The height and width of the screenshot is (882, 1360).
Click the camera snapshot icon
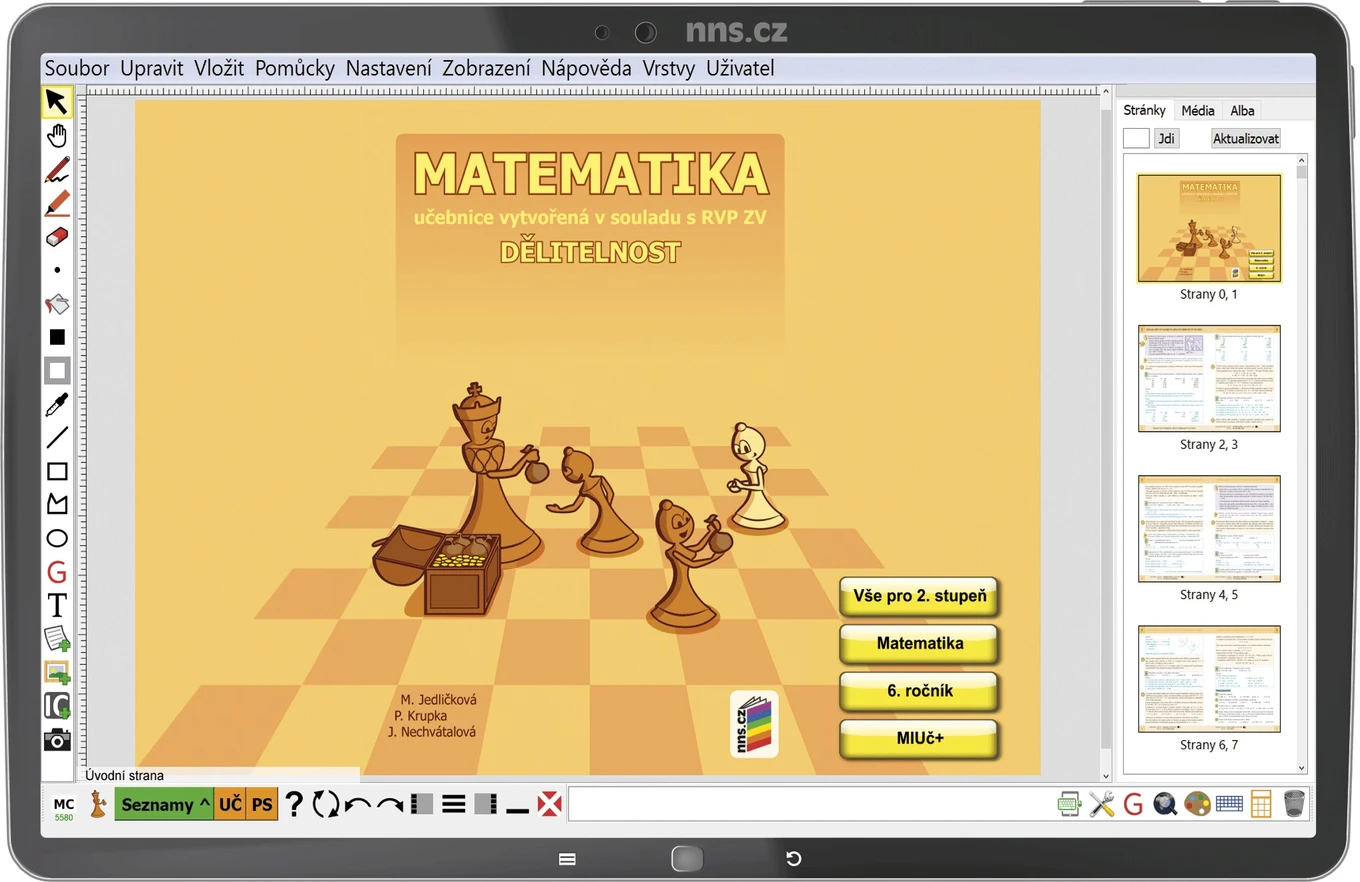point(57,740)
